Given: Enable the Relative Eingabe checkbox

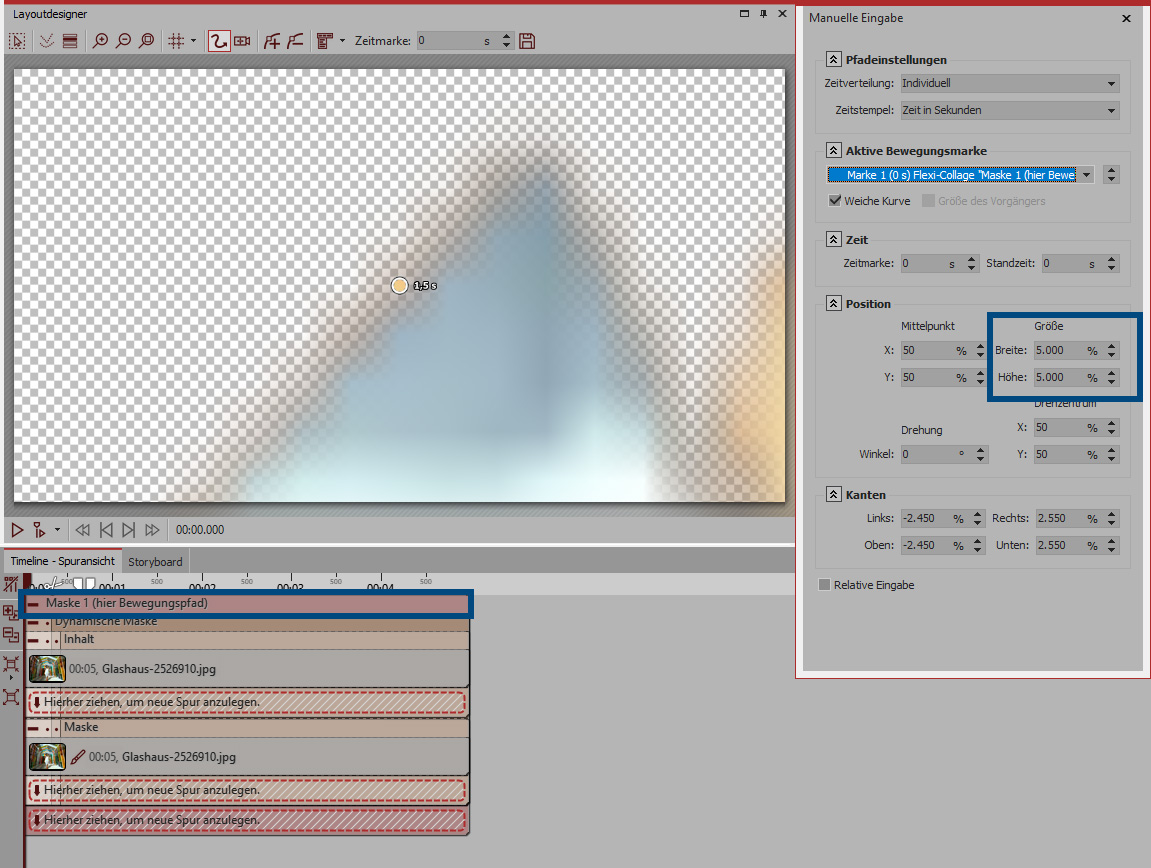Looking at the screenshot, I should [824, 585].
